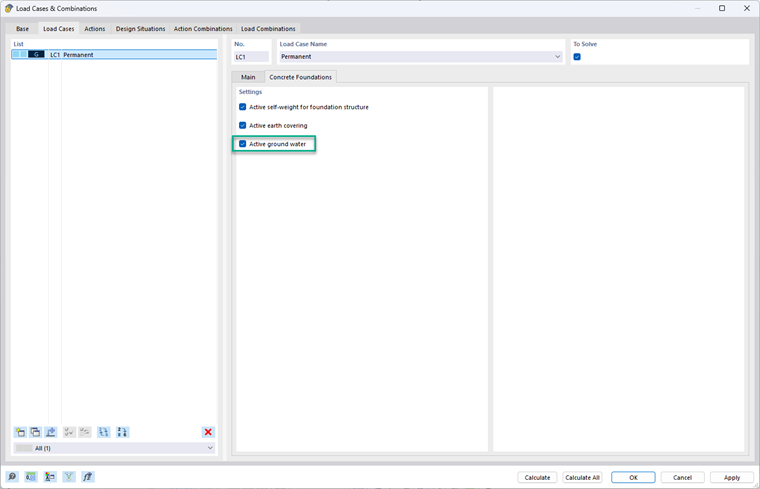Switch to the Main sub-tab
Image resolution: width=760 pixels, height=489 pixels.
(x=248, y=77)
